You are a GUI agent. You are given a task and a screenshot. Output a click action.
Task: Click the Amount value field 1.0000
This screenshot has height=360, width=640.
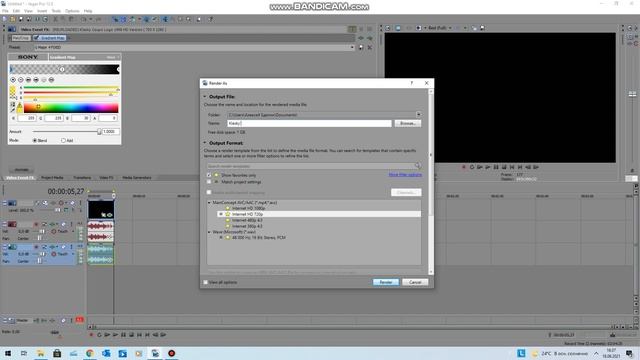(111, 131)
